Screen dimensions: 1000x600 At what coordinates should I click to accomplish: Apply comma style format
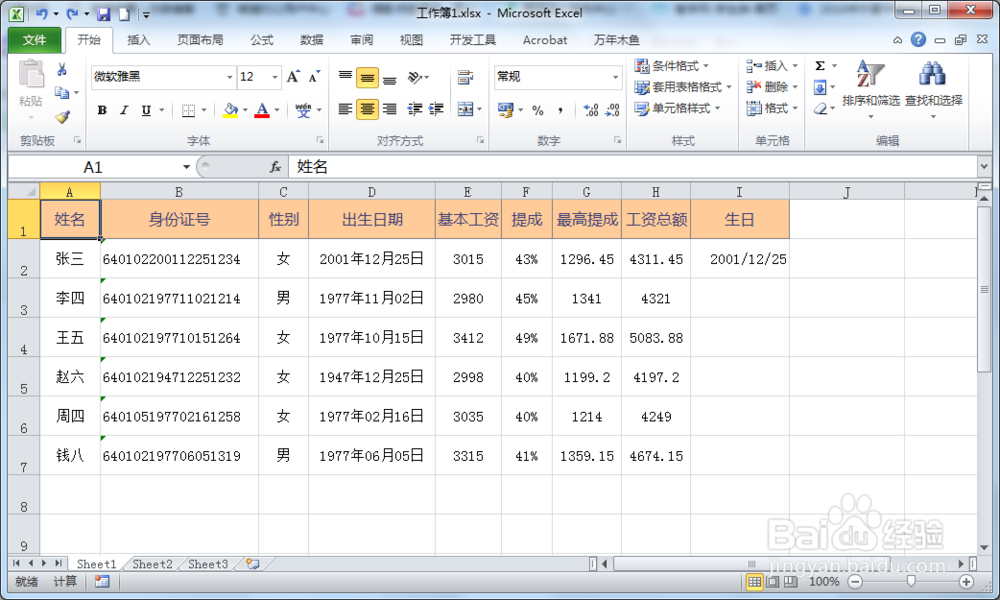click(560, 110)
